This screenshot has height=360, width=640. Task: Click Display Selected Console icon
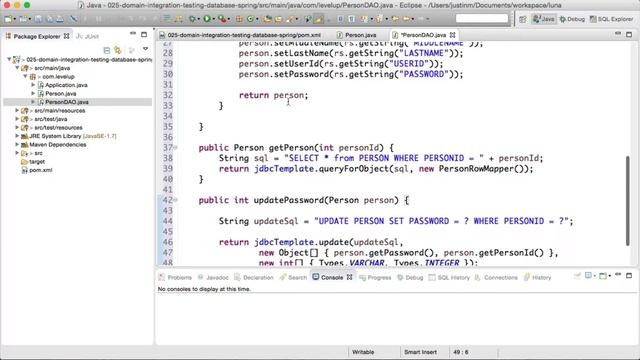(588, 276)
